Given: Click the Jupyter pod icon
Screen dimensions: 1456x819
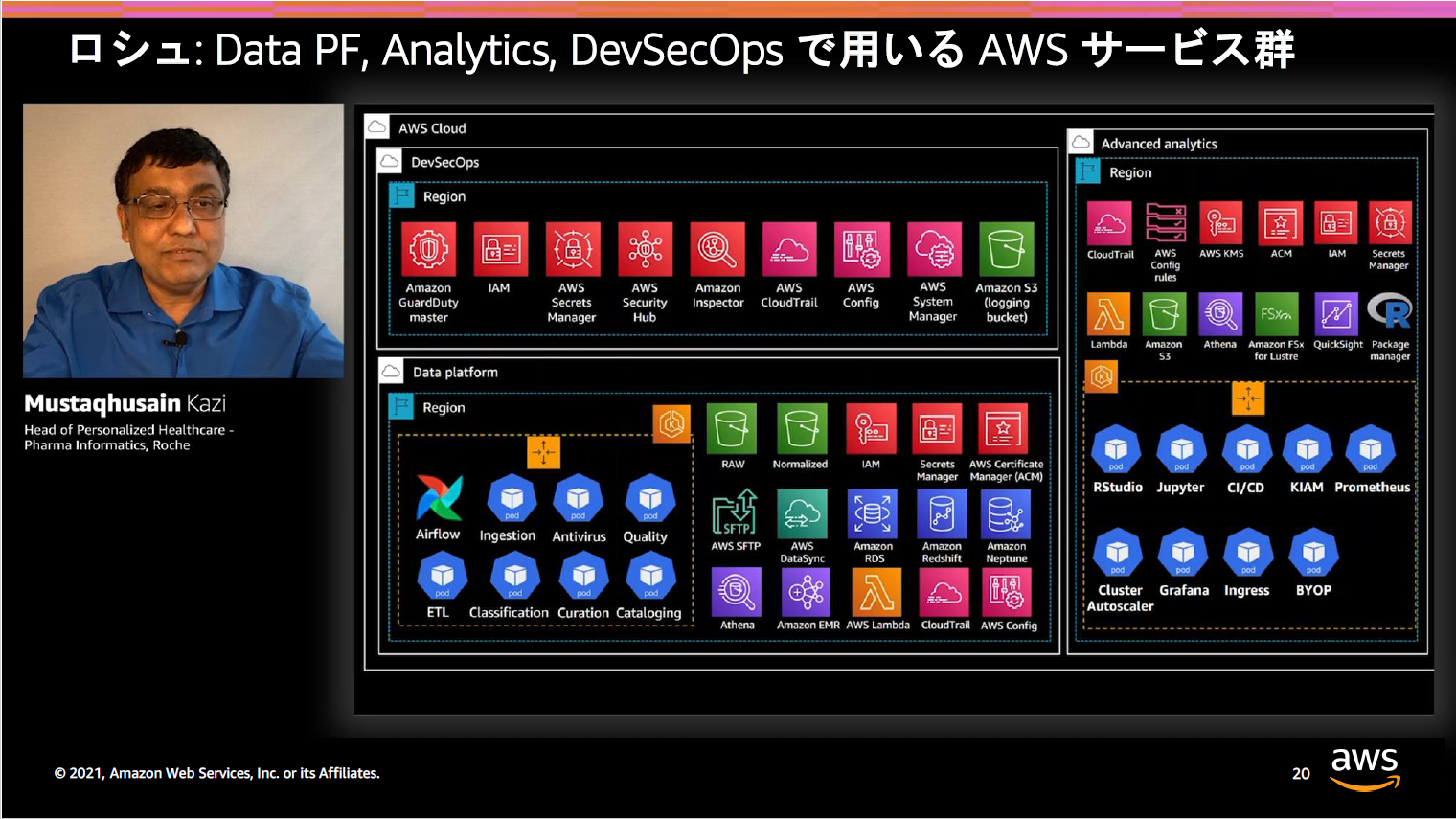Looking at the screenshot, I should [x=1181, y=449].
